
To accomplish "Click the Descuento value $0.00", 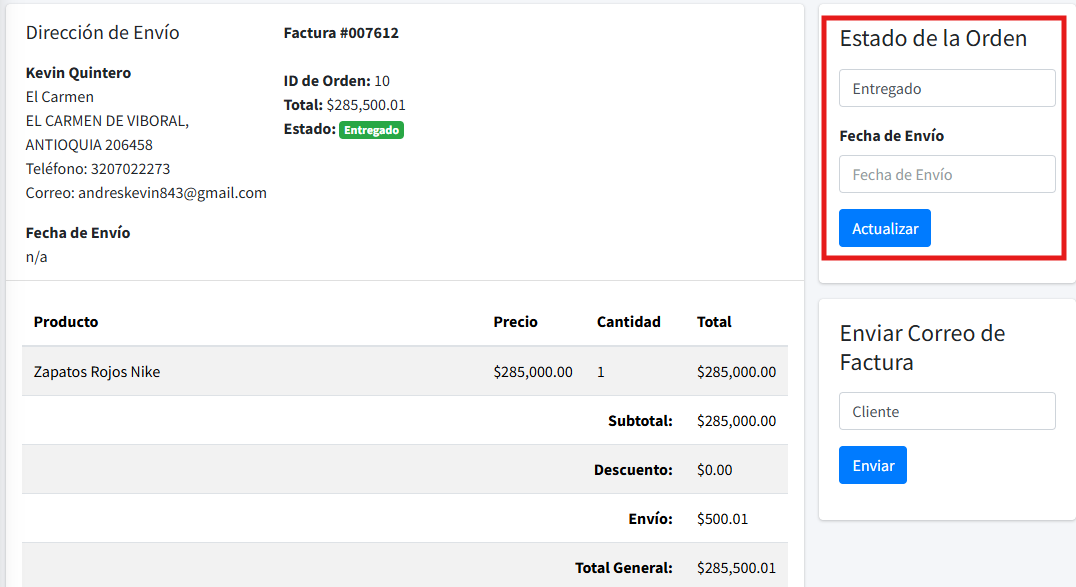I will (714, 470).
